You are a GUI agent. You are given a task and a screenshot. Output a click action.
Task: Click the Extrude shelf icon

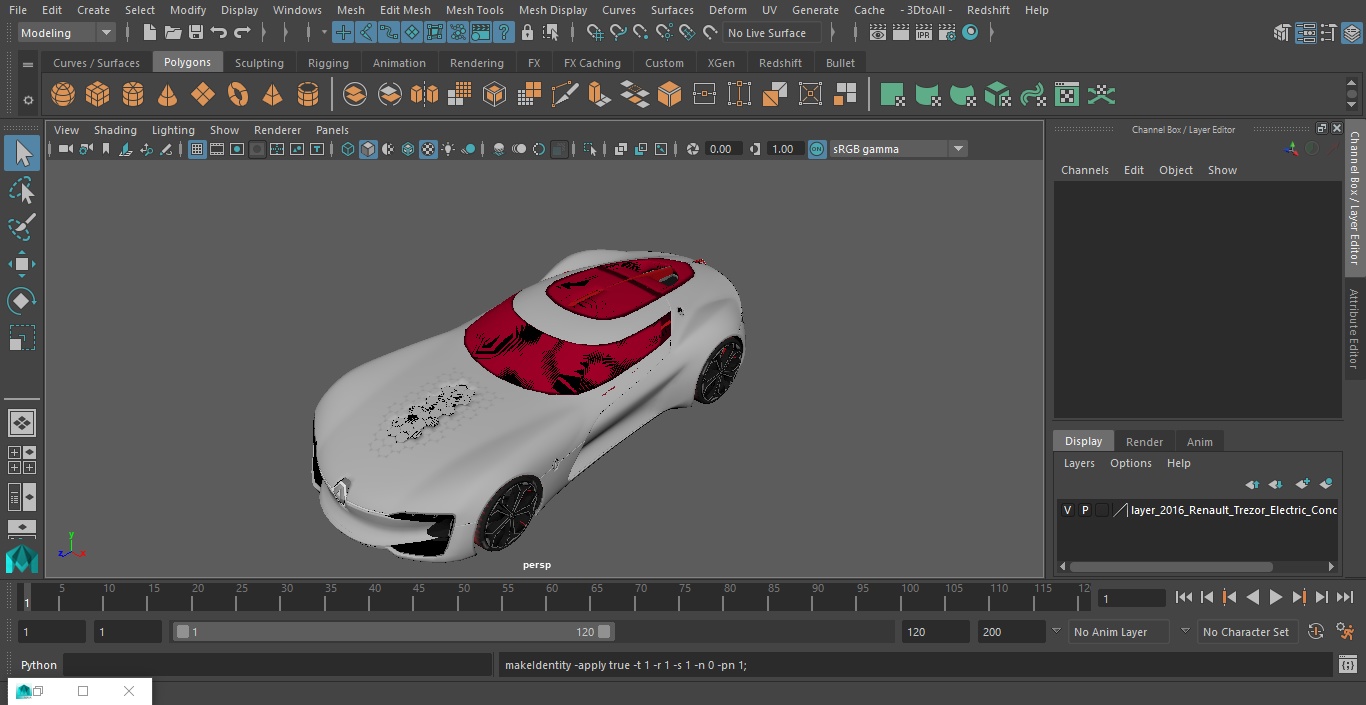pos(599,95)
